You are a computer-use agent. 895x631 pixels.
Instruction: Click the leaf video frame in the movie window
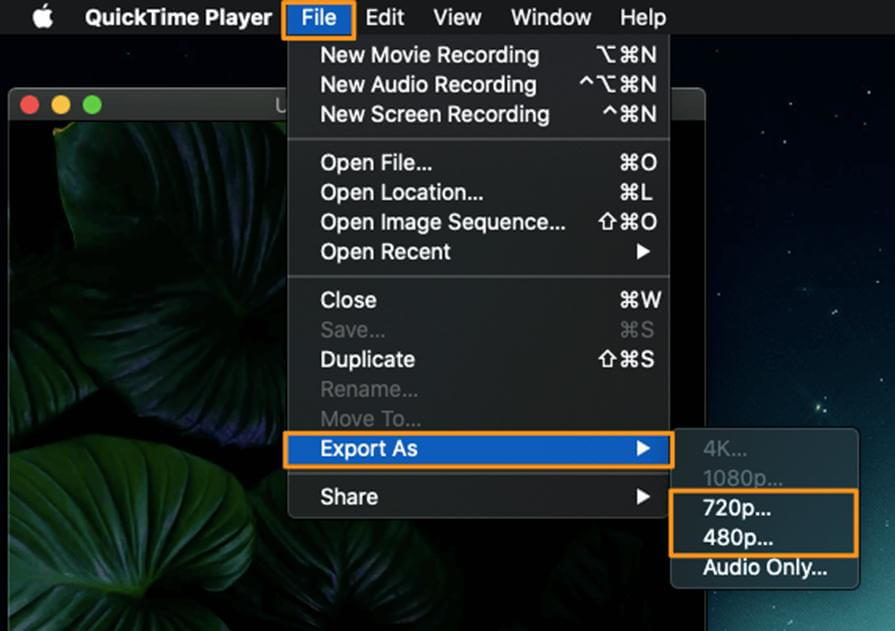point(148,376)
